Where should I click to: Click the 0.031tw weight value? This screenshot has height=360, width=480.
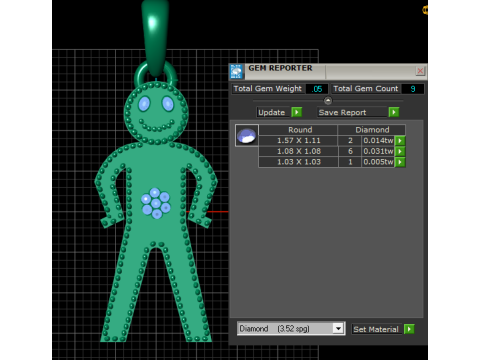tap(378, 151)
